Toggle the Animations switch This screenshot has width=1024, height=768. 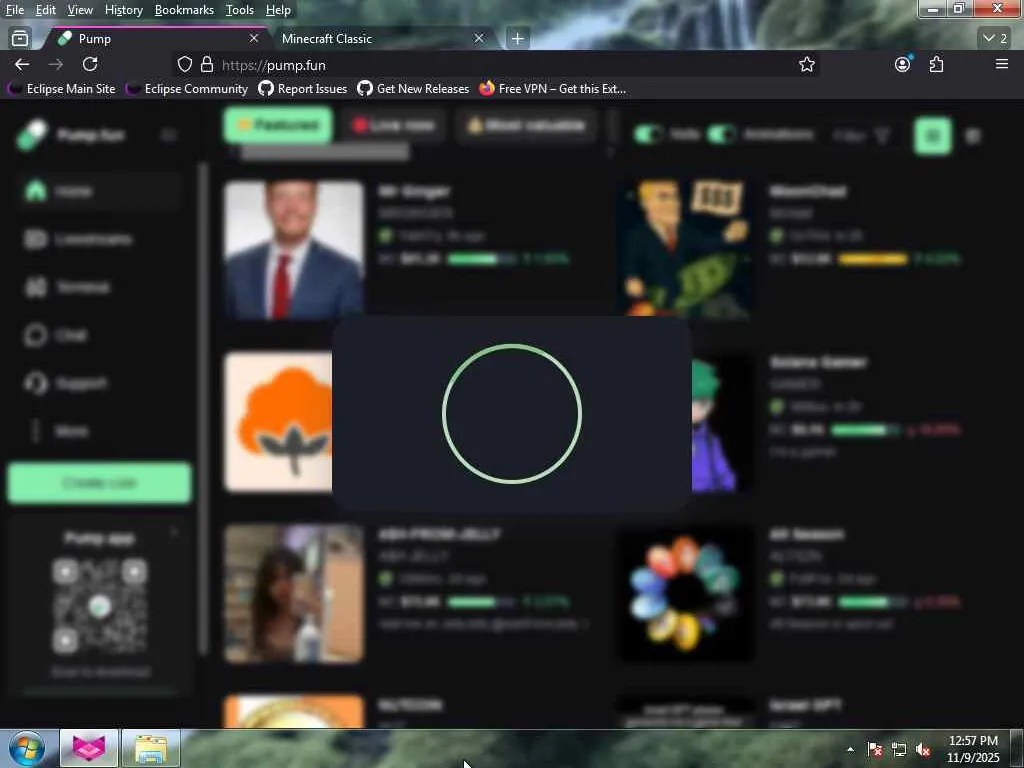722,135
